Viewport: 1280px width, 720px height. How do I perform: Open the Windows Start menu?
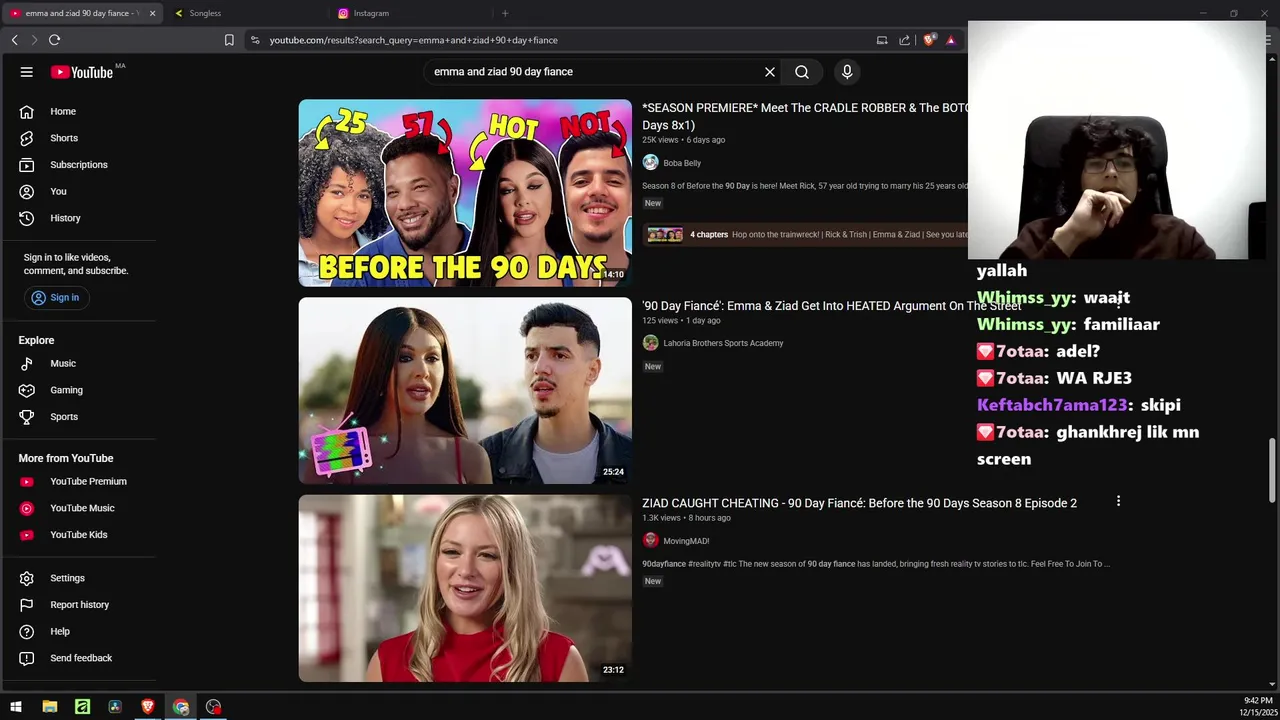click(x=16, y=707)
